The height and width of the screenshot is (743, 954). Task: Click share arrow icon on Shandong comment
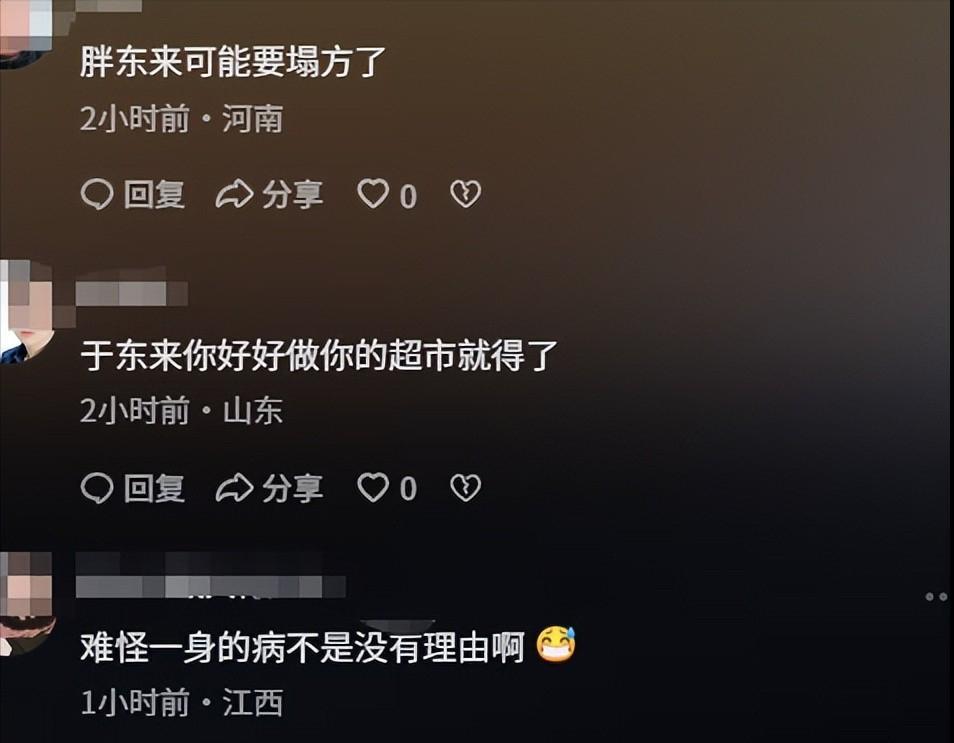(x=234, y=488)
